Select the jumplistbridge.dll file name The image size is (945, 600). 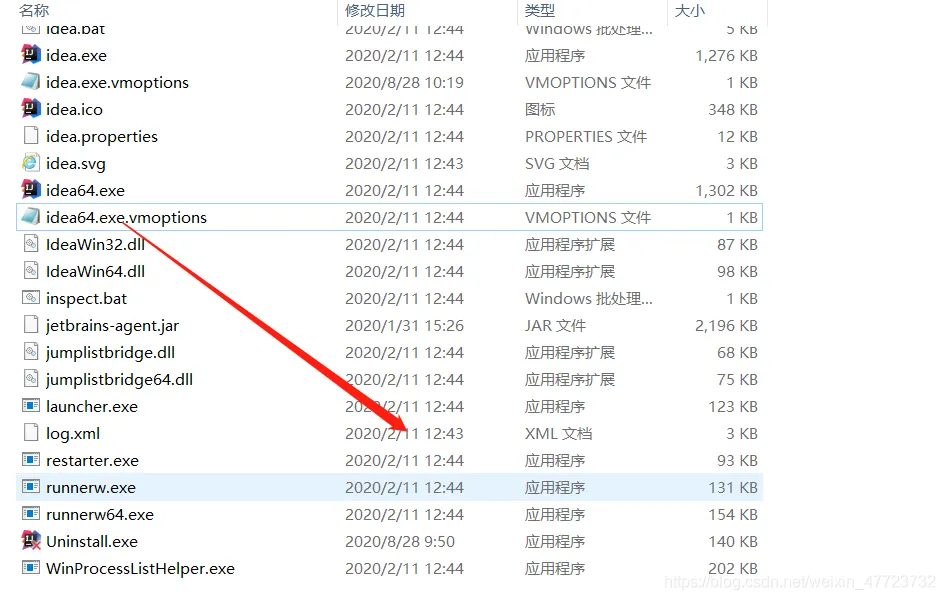(110, 352)
